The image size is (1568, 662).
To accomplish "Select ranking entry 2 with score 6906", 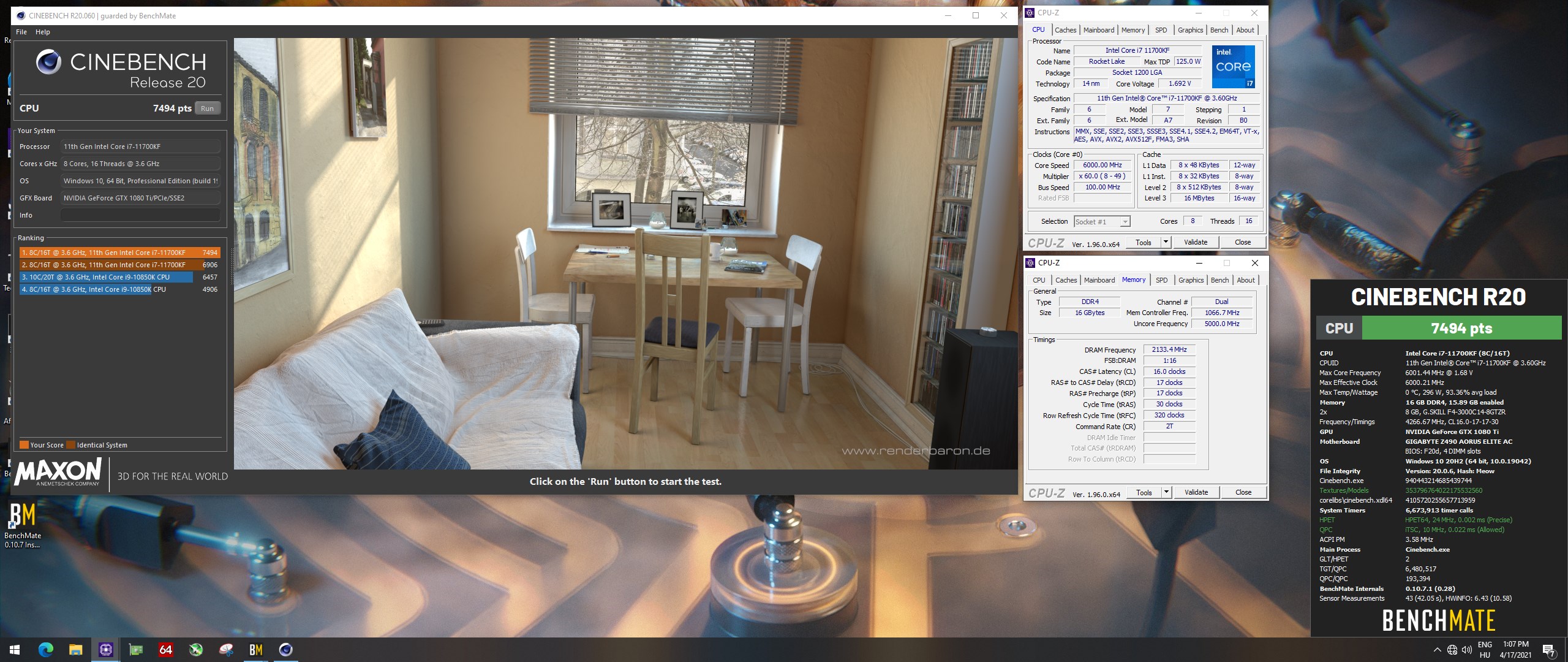I will click(x=119, y=265).
